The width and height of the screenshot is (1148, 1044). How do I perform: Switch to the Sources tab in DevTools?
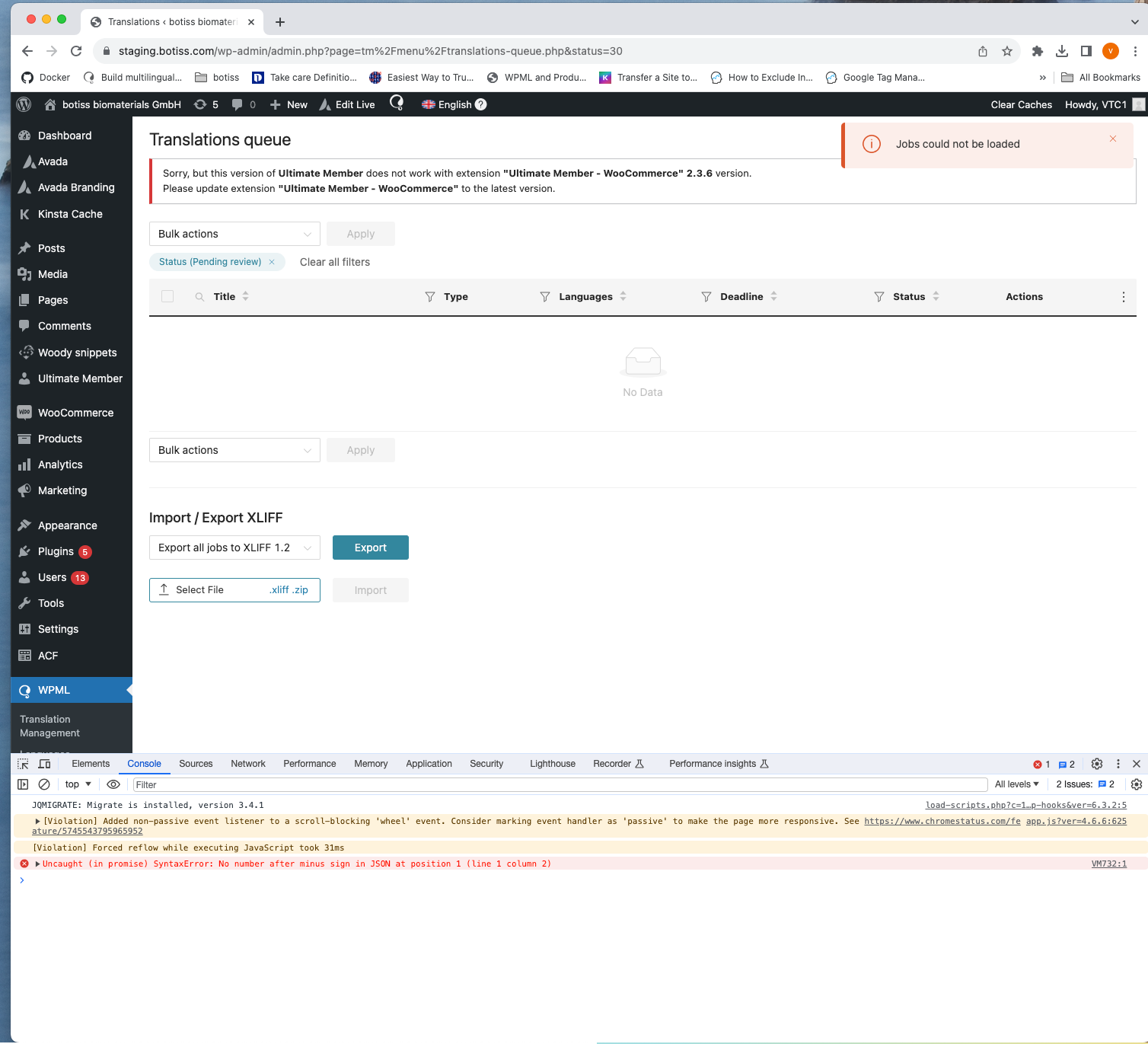coord(196,764)
